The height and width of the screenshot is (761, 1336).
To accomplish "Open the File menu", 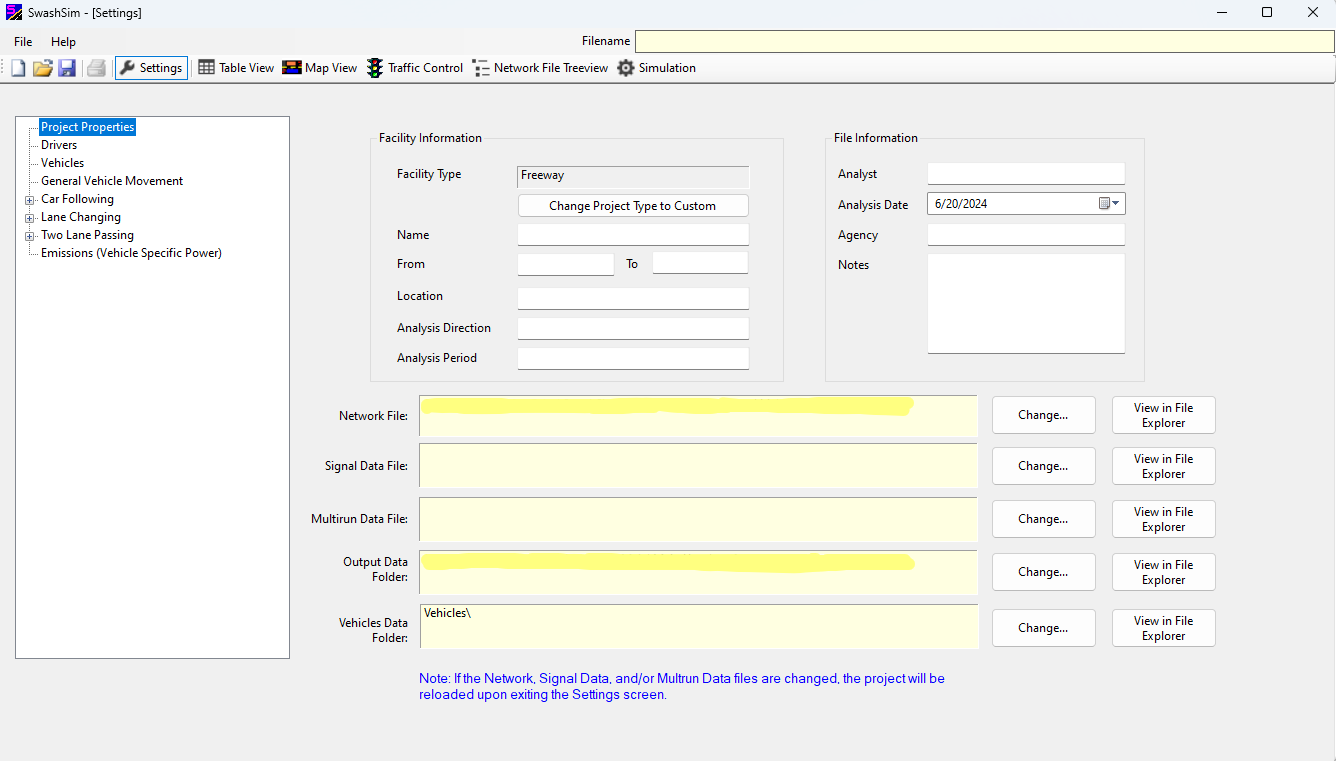I will click(x=23, y=42).
